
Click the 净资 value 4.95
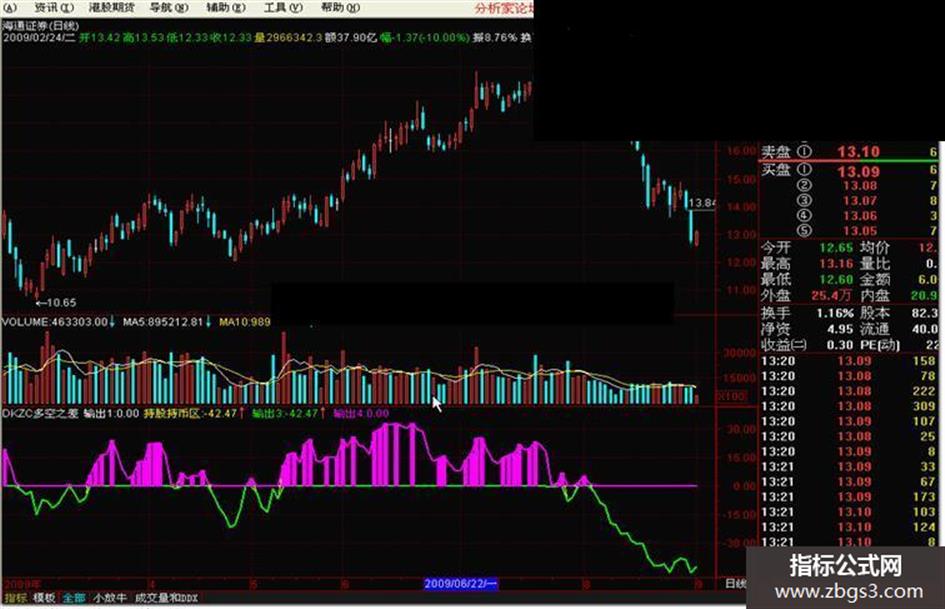[x=840, y=329]
